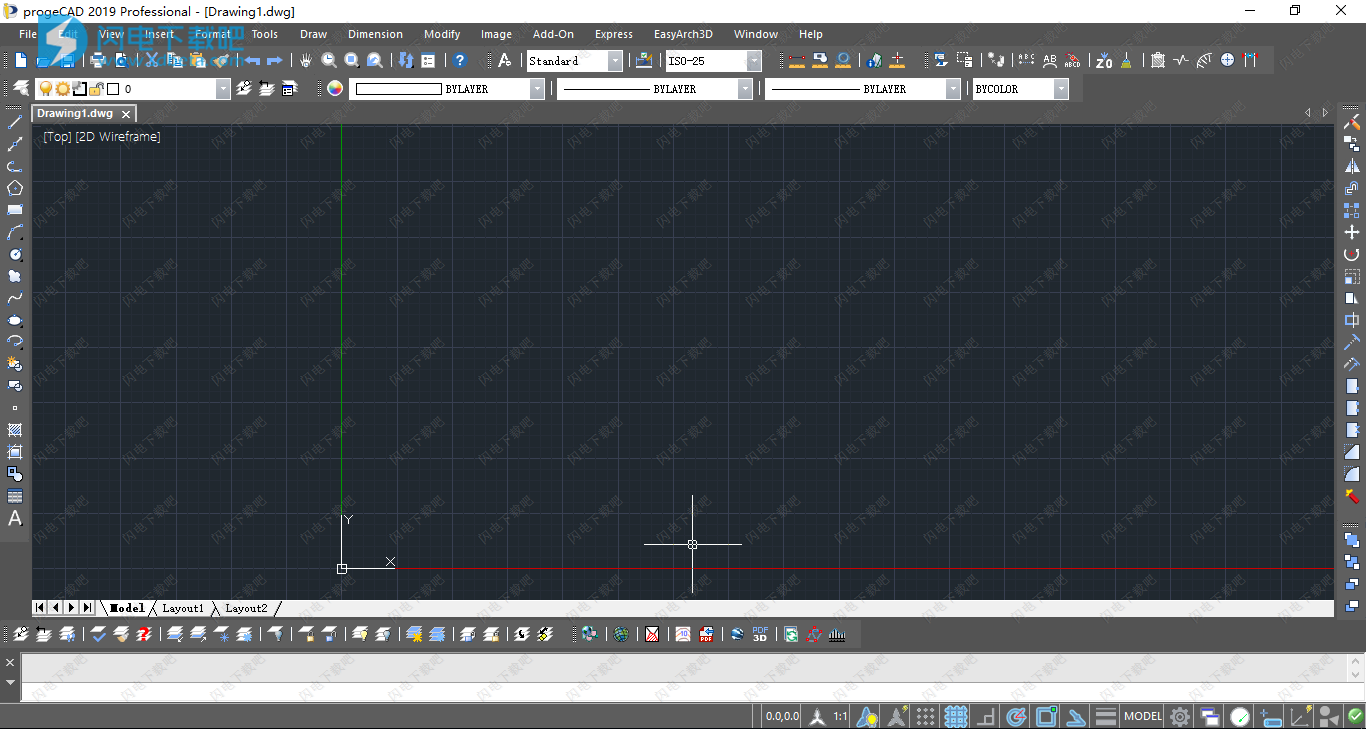This screenshot has height=729, width=1366.
Task: Toggle ortho mode in status bar
Action: (x=986, y=716)
